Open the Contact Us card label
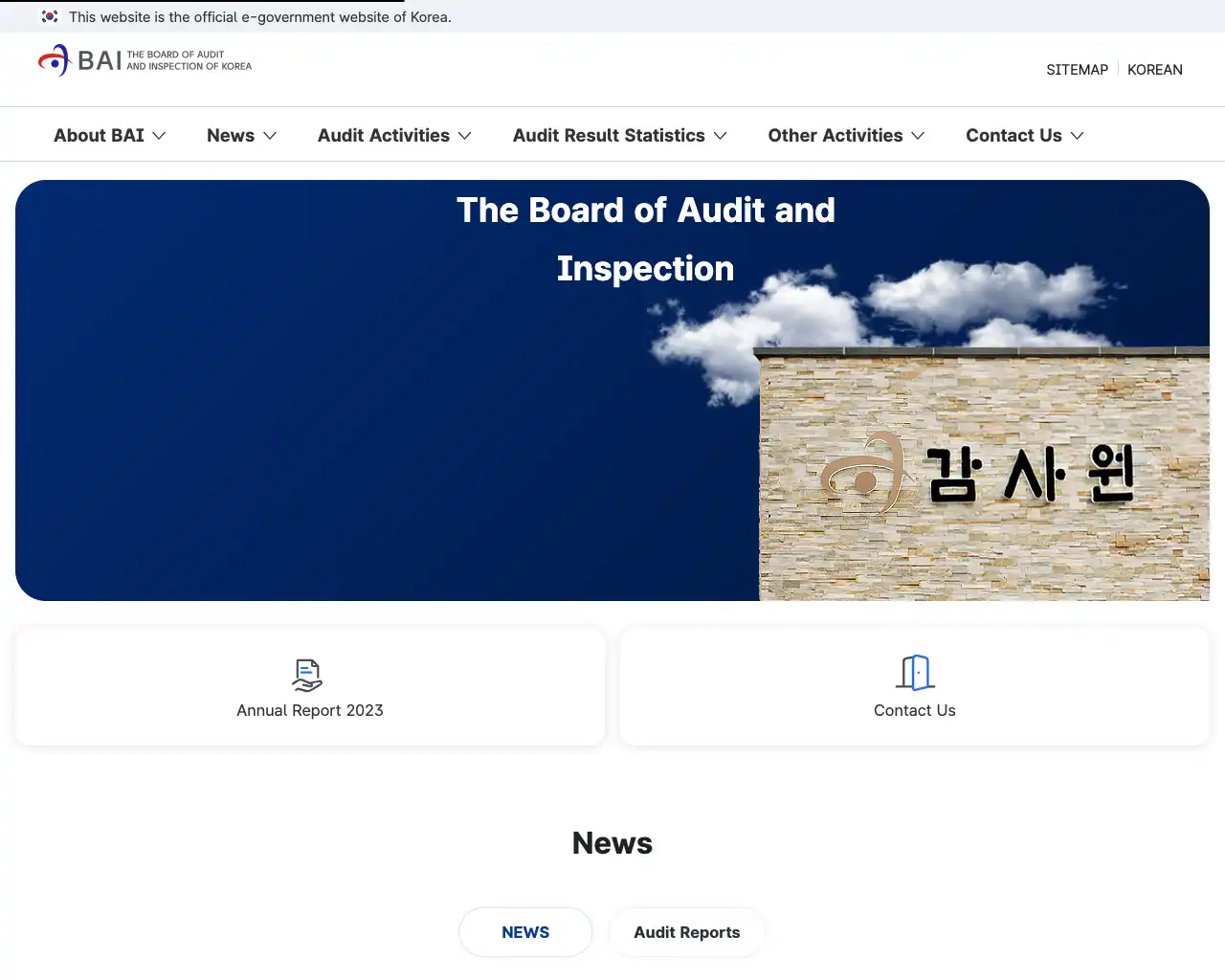1225x980 pixels. click(x=915, y=710)
